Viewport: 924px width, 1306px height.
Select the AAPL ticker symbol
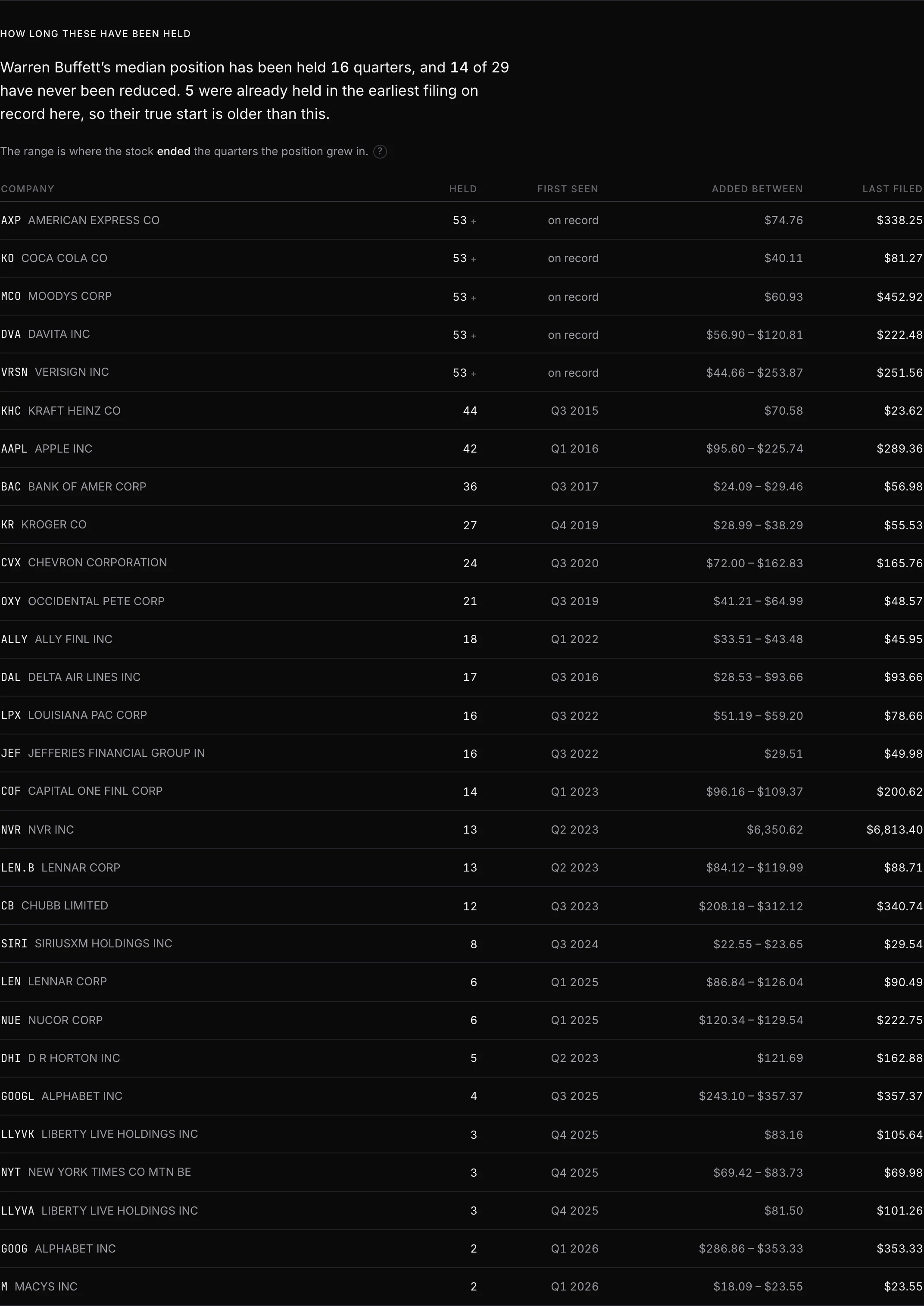(14, 449)
